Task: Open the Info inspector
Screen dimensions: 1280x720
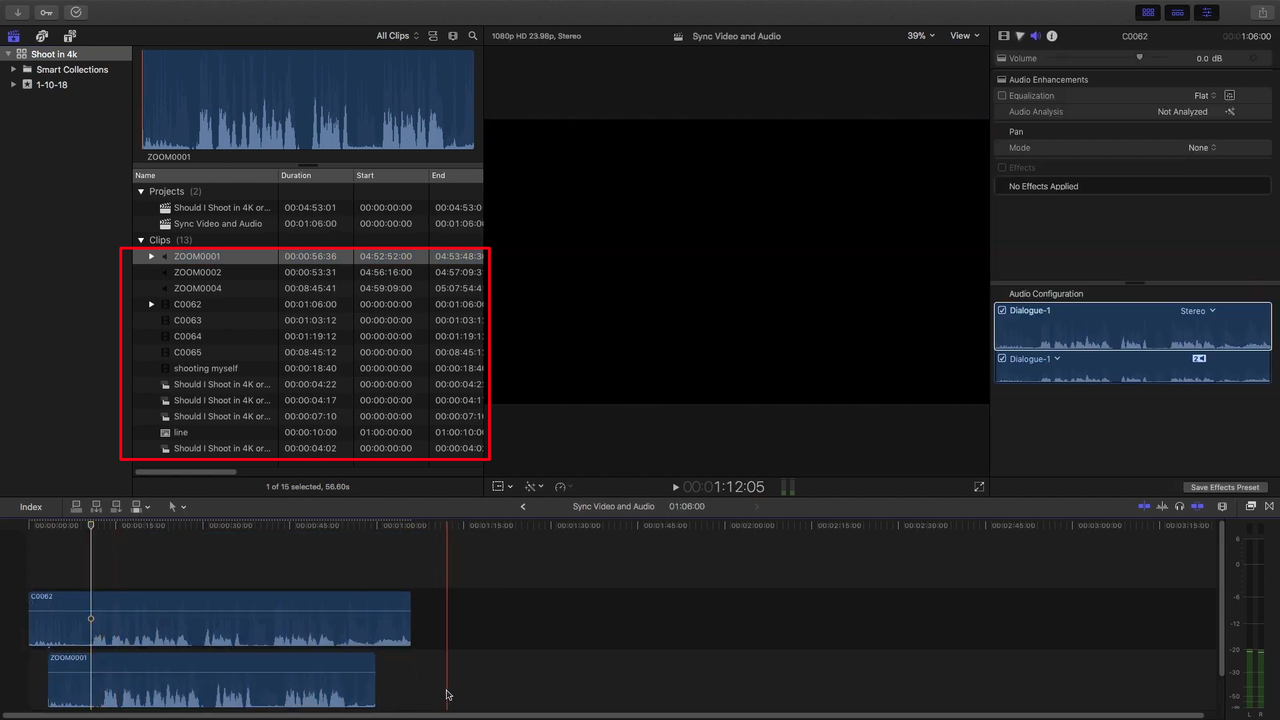Action: point(1051,35)
